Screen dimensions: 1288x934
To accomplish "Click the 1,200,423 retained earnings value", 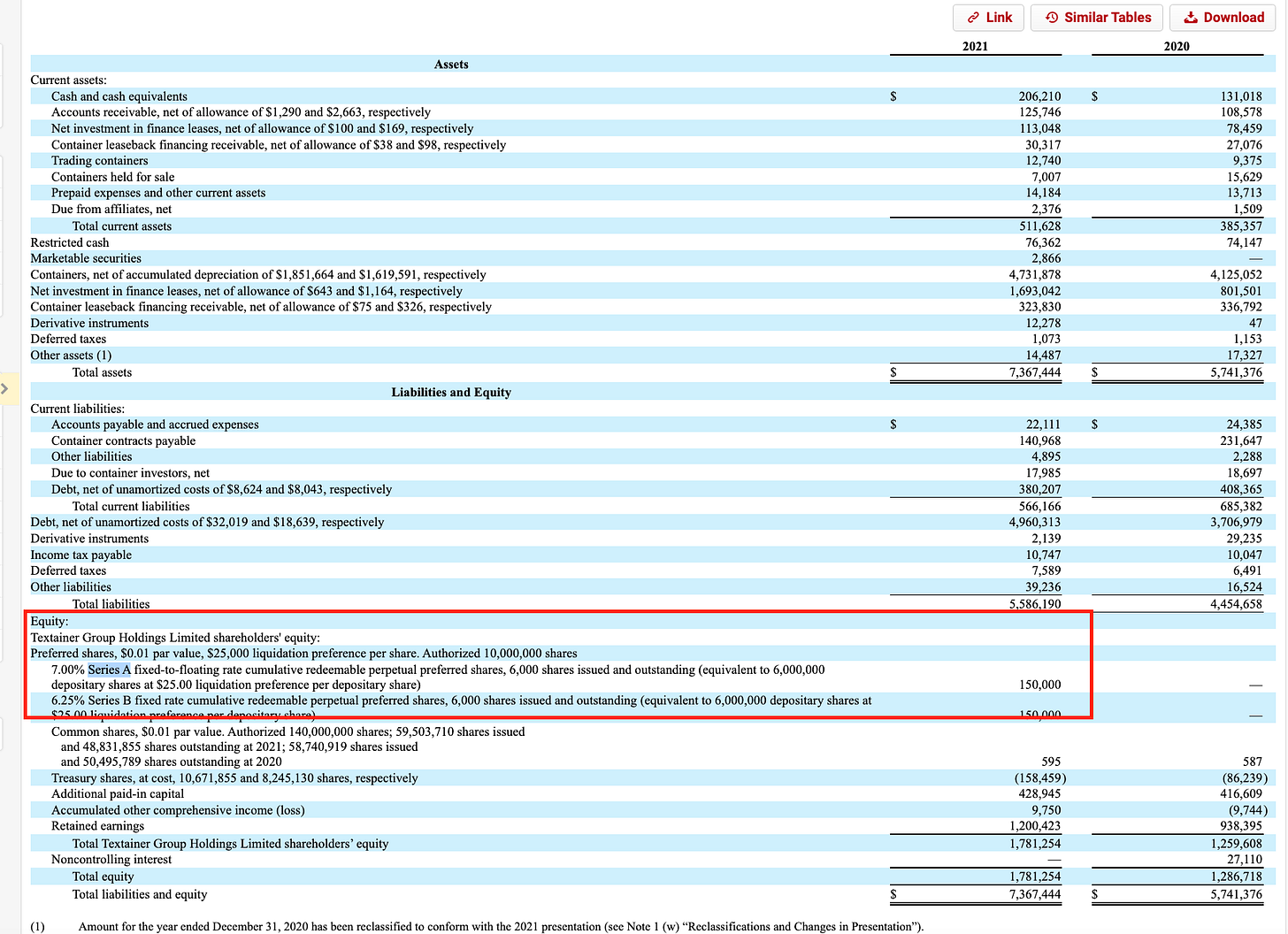I will [1035, 826].
